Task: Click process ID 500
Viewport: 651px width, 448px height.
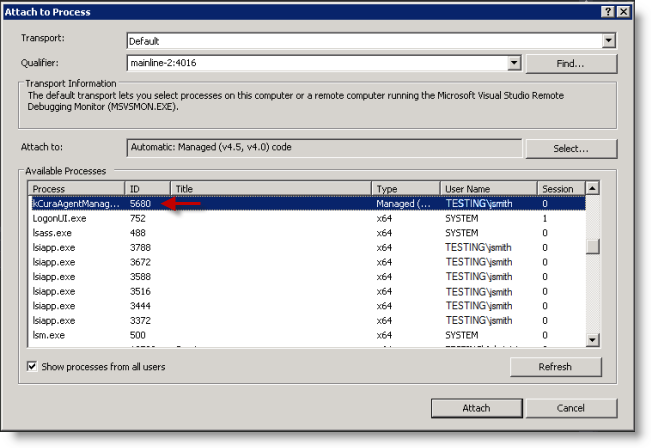Action: pyautogui.click(x=137, y=335)
